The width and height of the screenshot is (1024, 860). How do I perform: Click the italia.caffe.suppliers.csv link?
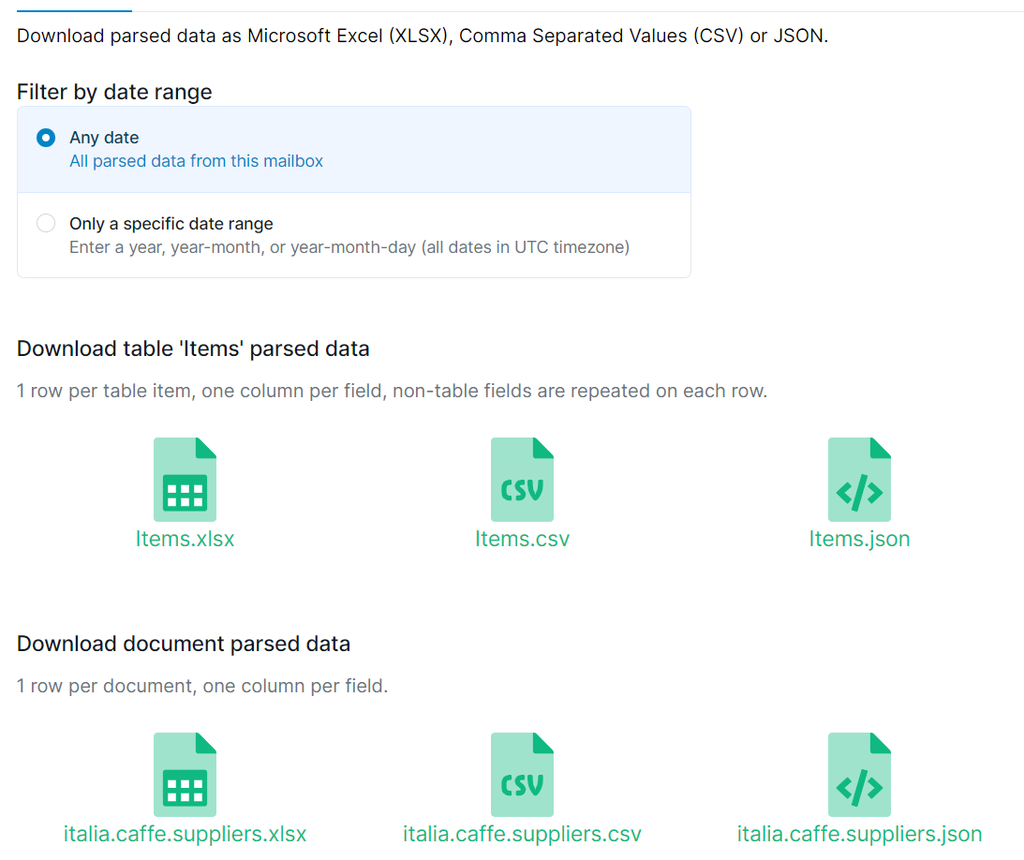pos(521,833)
